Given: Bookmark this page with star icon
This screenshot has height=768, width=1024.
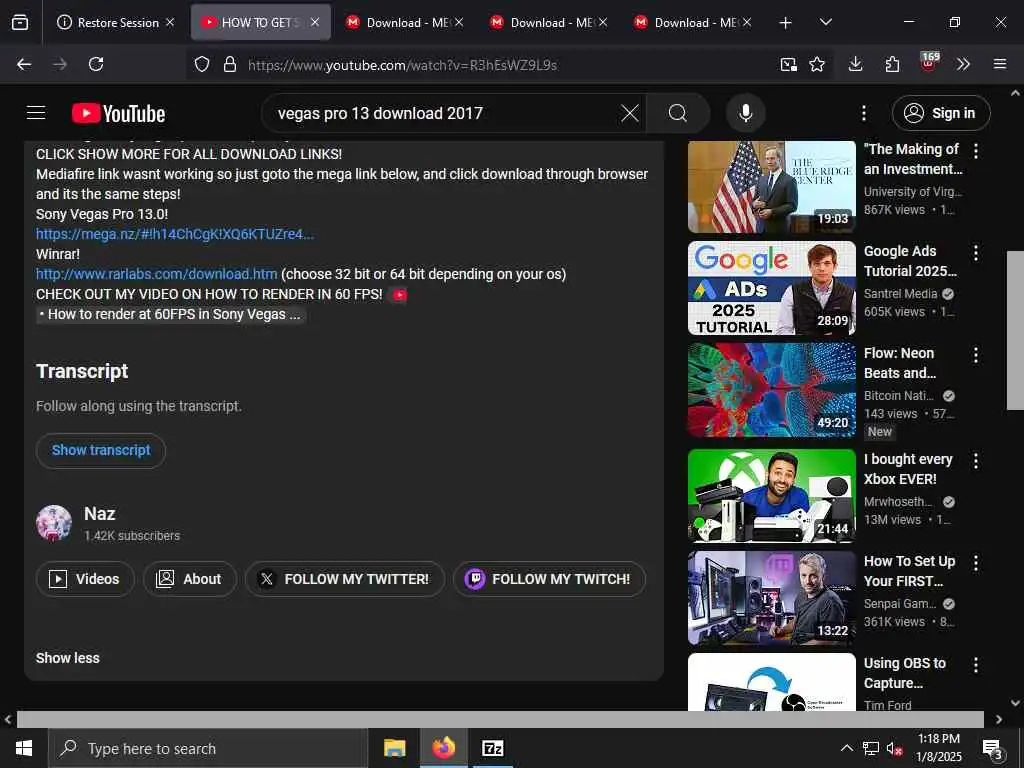Looking at the screenshot, I should pos(817,64).
